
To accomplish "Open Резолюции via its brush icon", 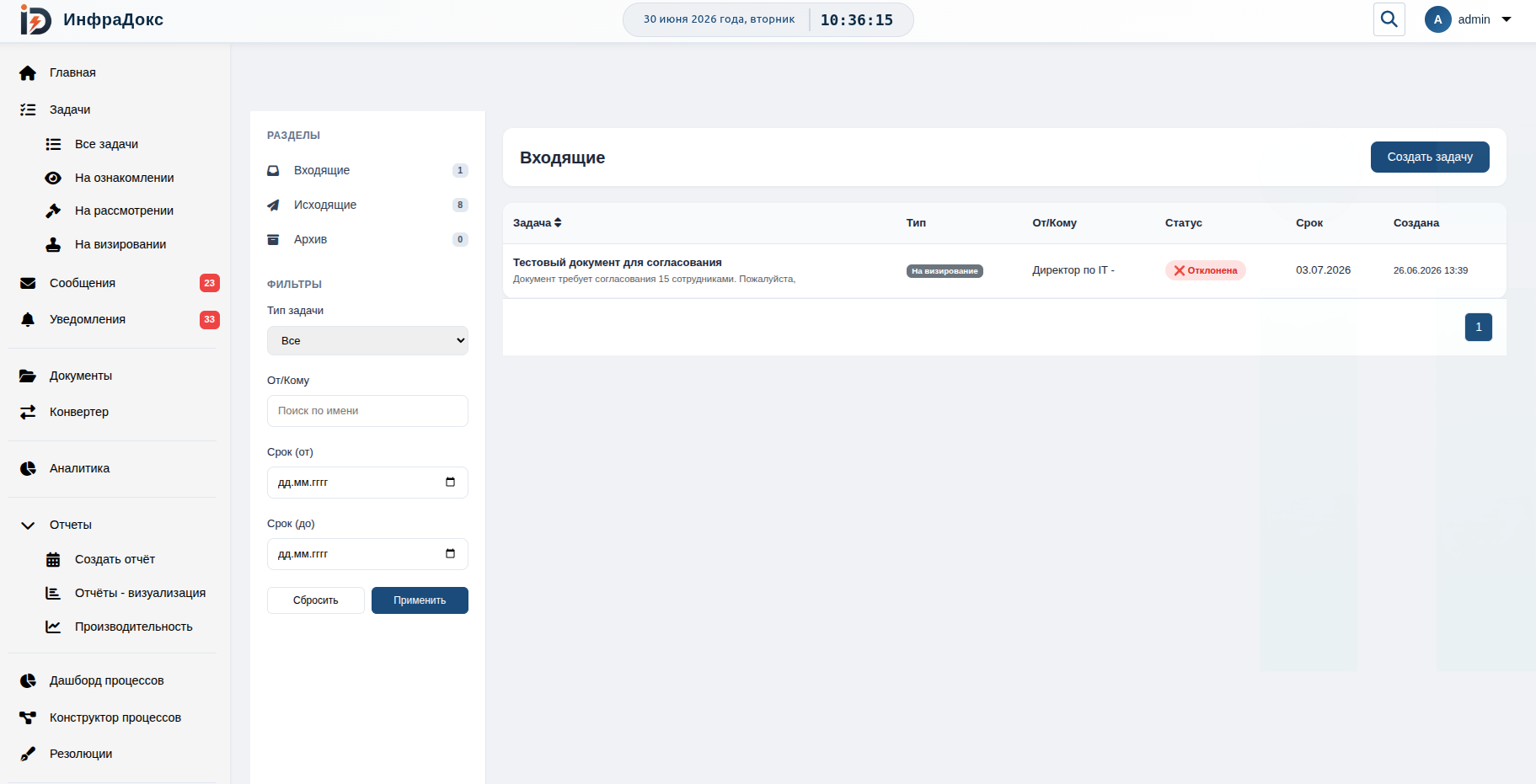I will (28, 754).
